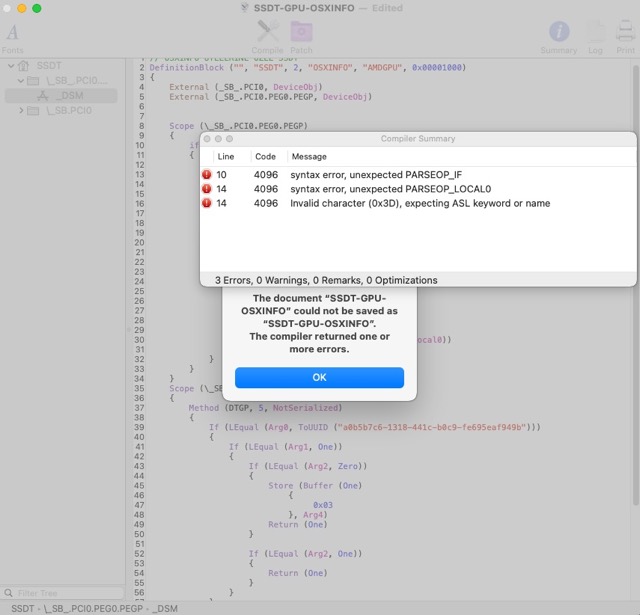Select the _DSM method in sidebar
The image size is (640, 615).
[70, 95]
